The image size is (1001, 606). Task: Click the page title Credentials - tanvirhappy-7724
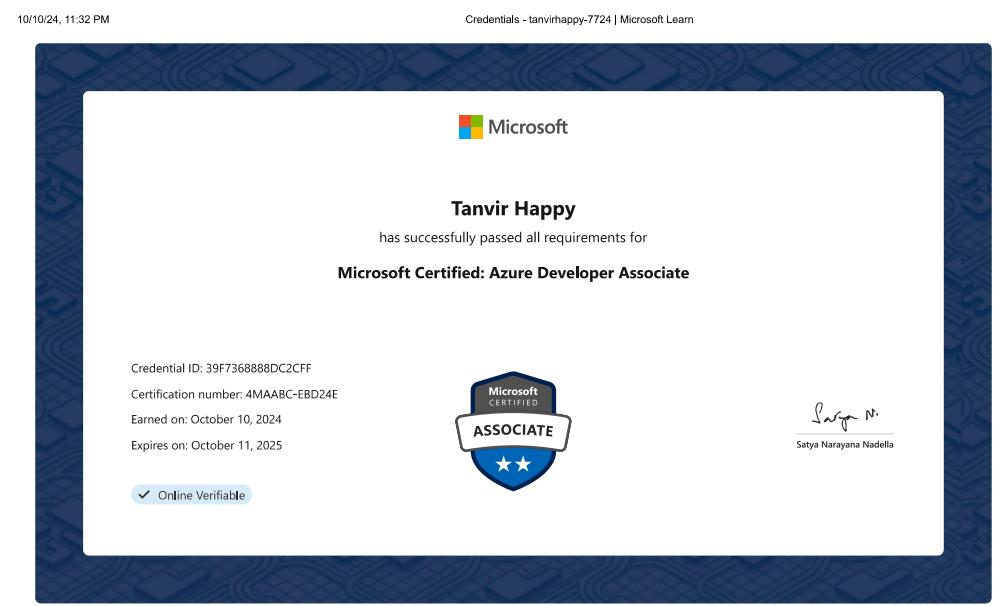tap(579, 19)
